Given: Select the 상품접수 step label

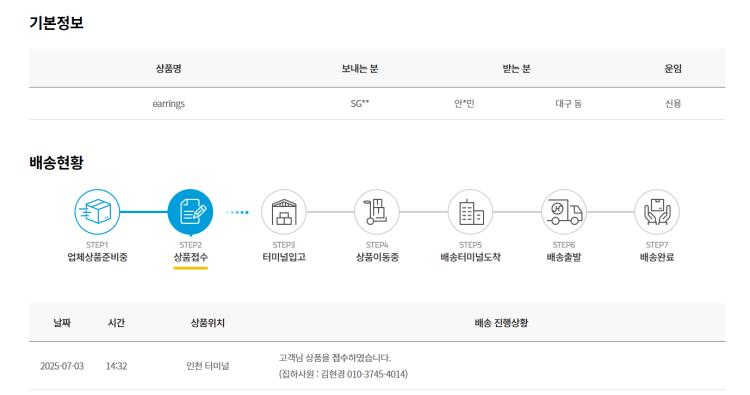Looking at the screenshot, I should (x=190, y=257).
